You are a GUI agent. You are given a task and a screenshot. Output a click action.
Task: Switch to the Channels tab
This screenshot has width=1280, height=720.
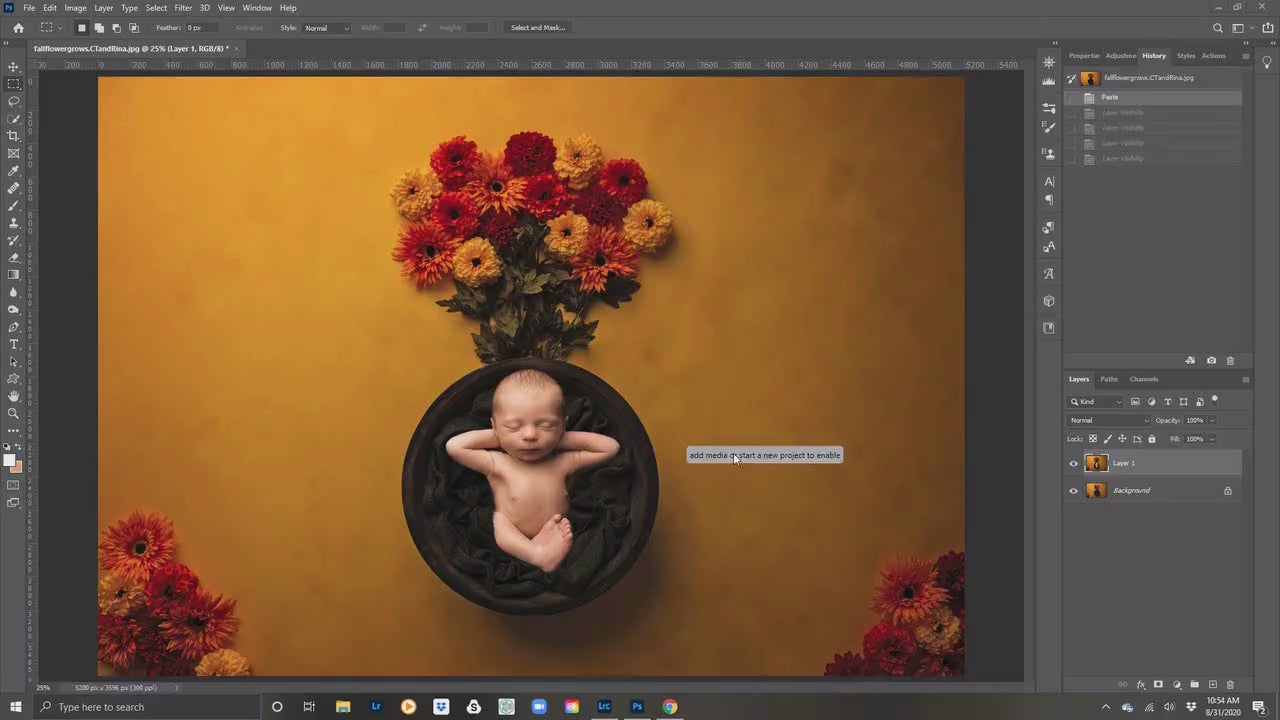click(x=1144, y=379)
